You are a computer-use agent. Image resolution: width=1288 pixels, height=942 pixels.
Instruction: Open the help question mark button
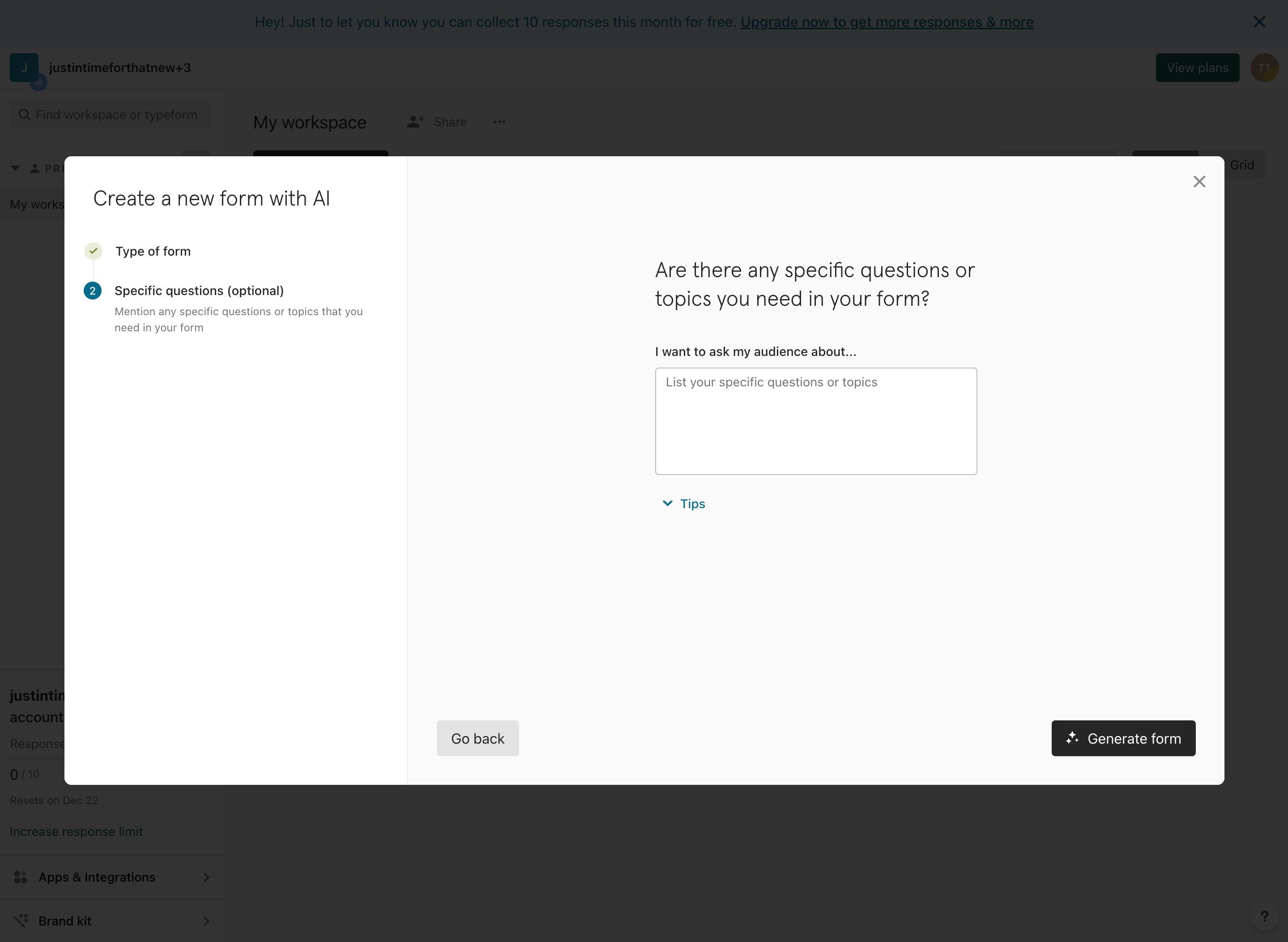click(x=1264, y=916)
